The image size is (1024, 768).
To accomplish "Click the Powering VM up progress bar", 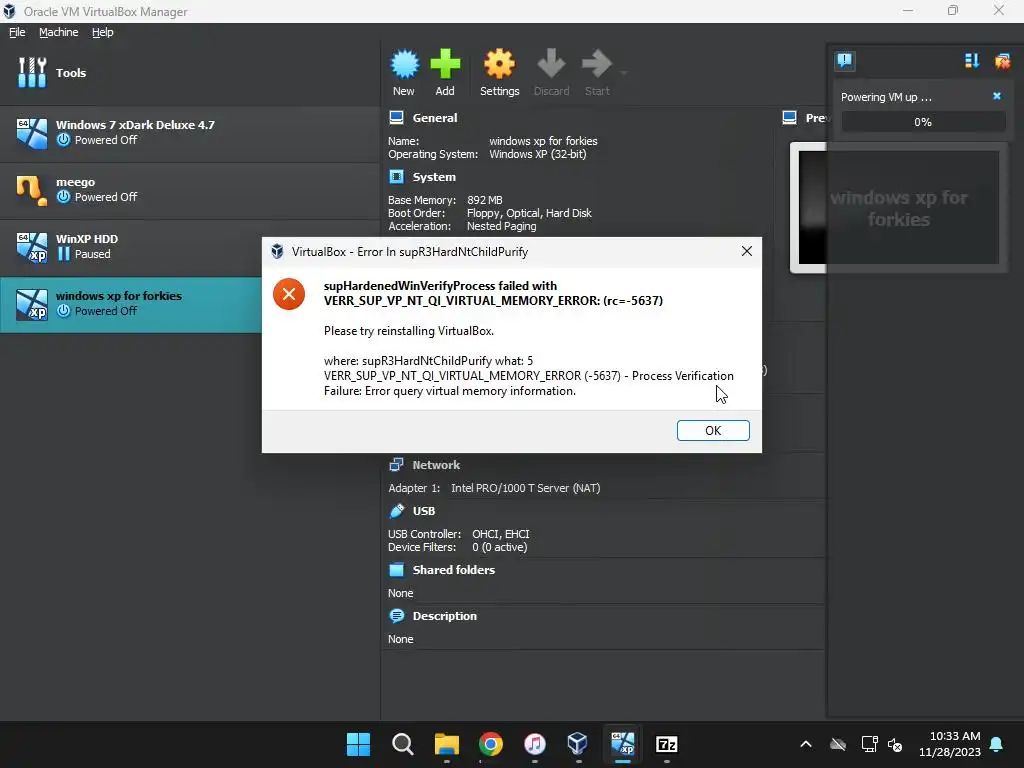I will pyautogui.click(x=923, y=121).
